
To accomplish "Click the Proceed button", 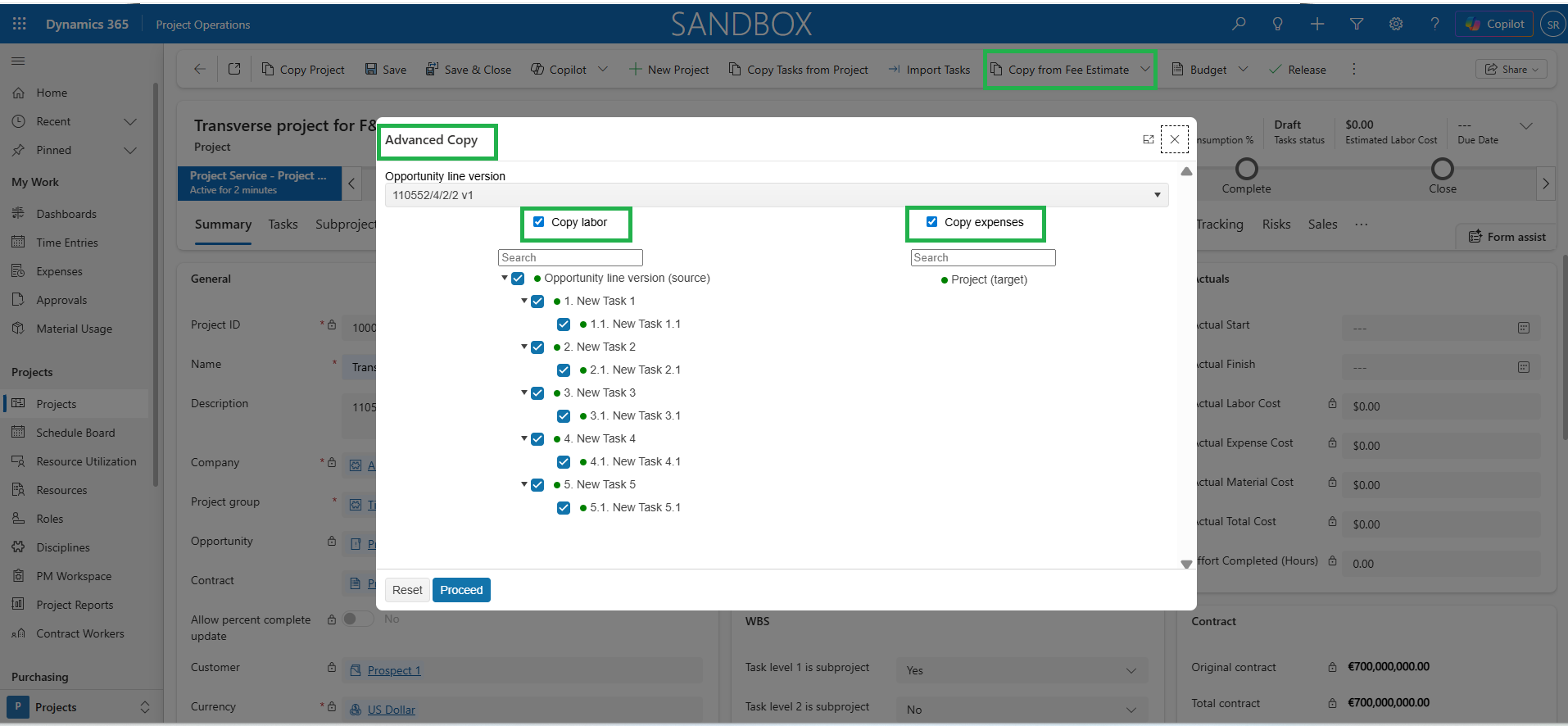I will point(461,590).
